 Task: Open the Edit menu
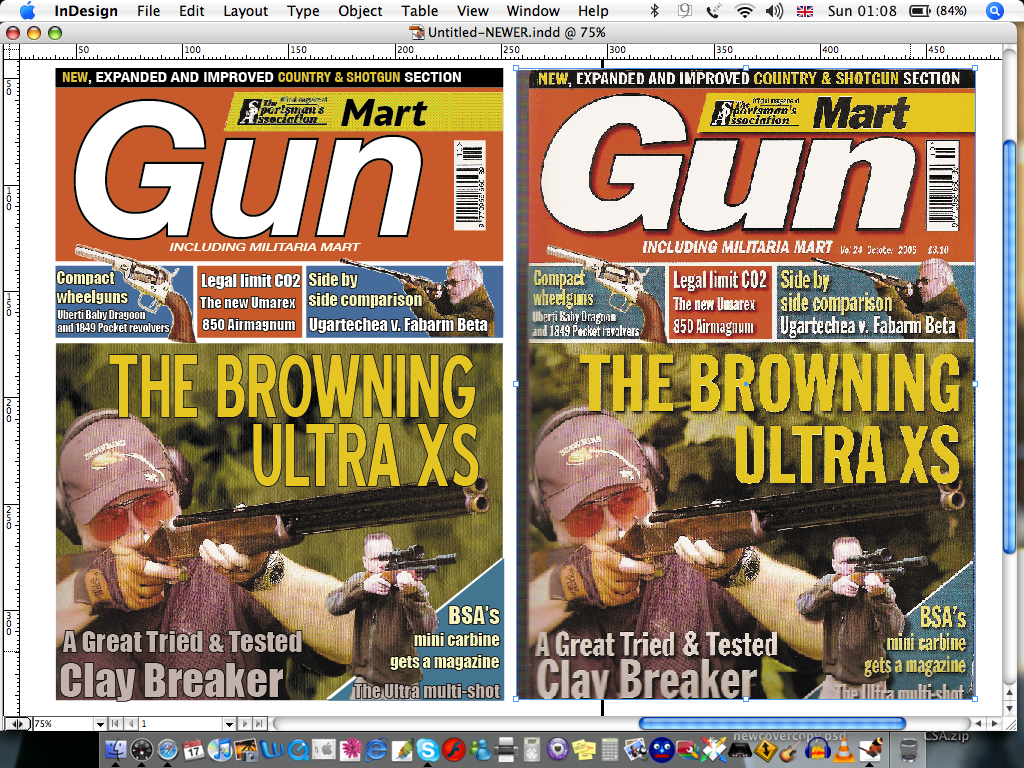click(x=191, y=10)
